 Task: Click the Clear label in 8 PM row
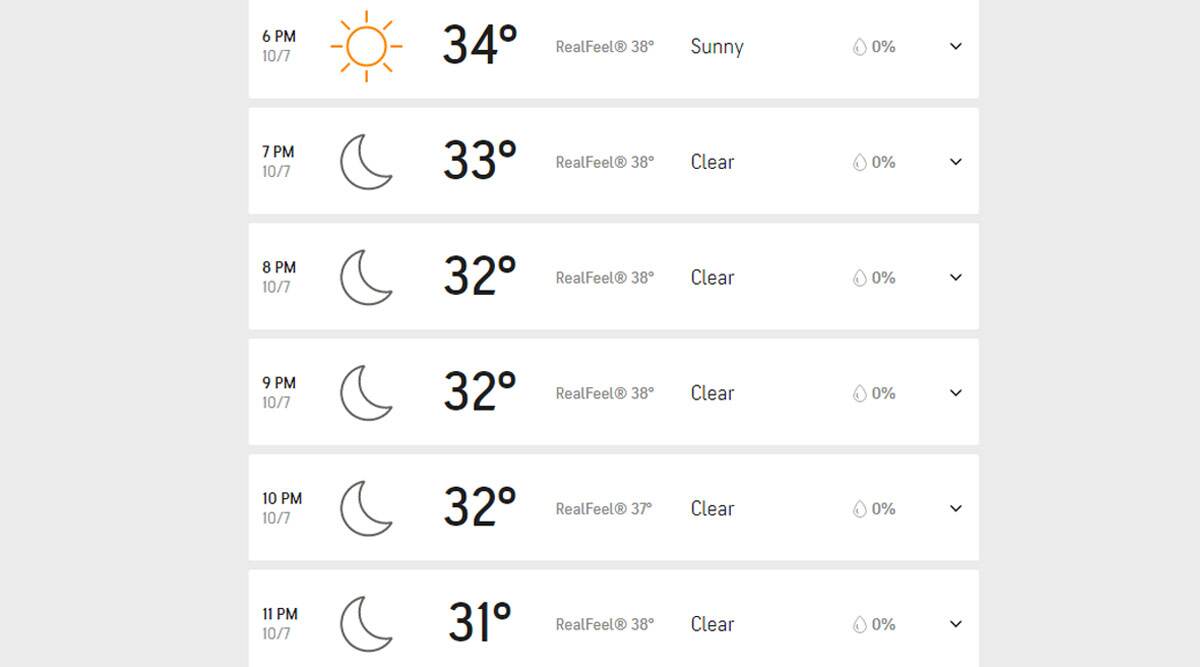[x=713, y=278]
